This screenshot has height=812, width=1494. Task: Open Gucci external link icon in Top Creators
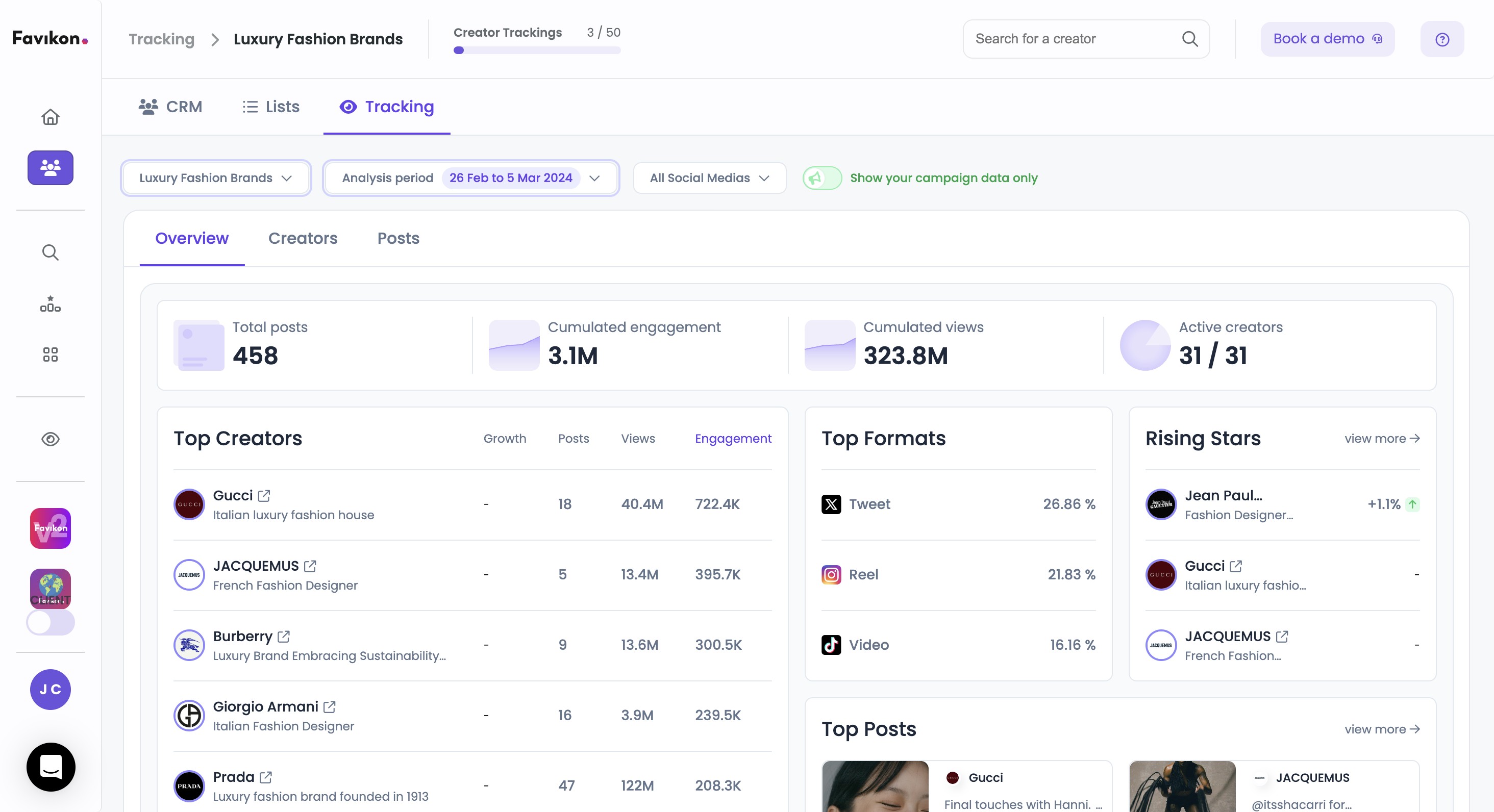(264, 496)
